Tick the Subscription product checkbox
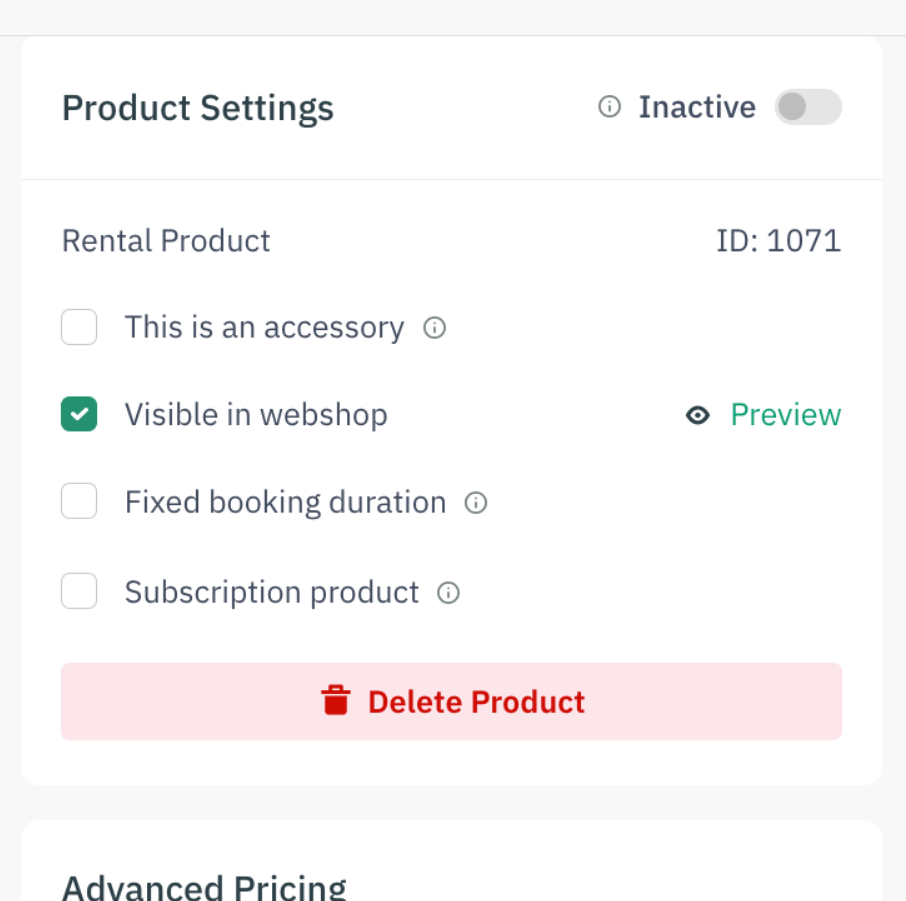 point(79,591)
